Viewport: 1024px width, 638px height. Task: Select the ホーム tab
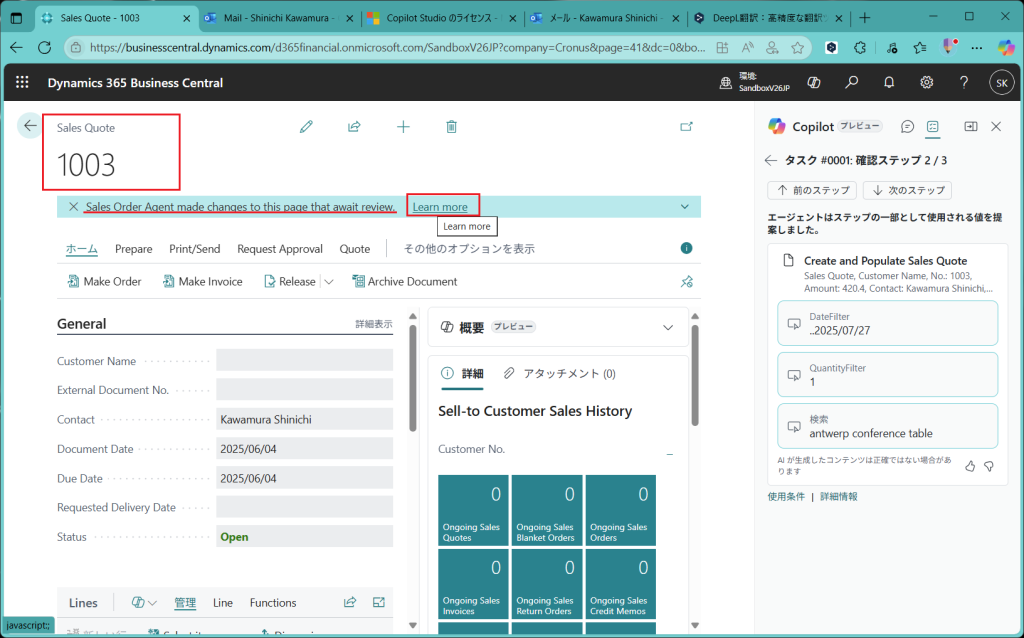tap(82, 249)
